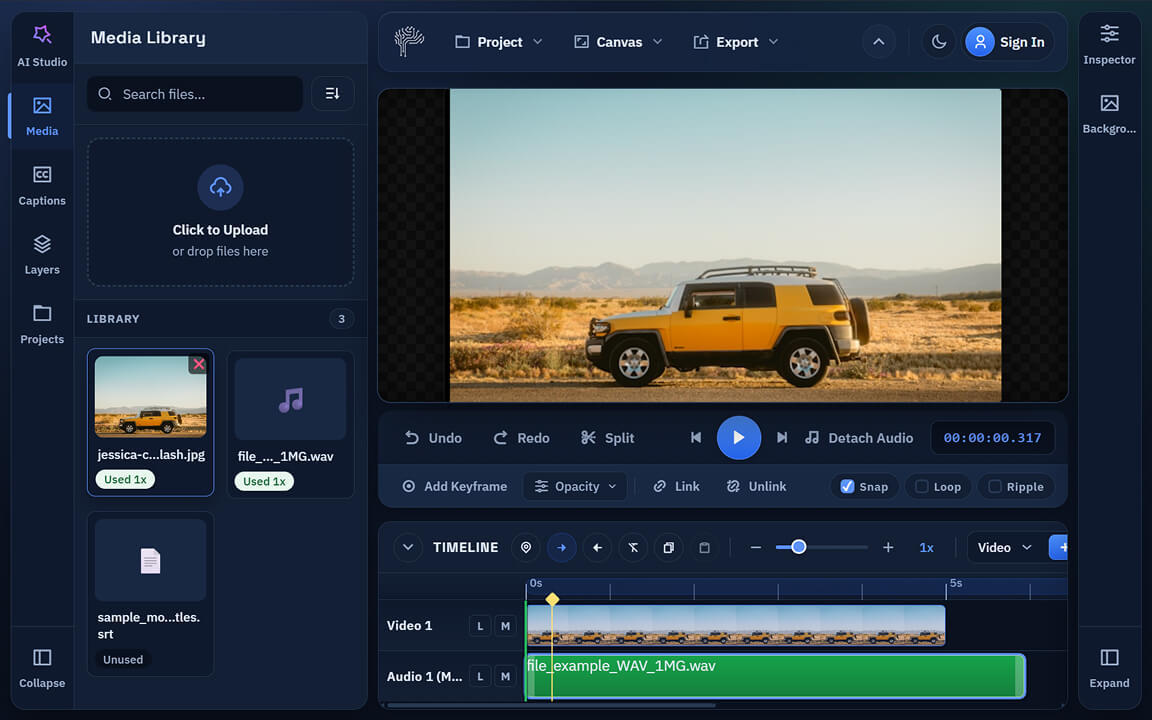Toggle dark mode moon icon
1152x720 pixels.
click(x=938, y=42)
